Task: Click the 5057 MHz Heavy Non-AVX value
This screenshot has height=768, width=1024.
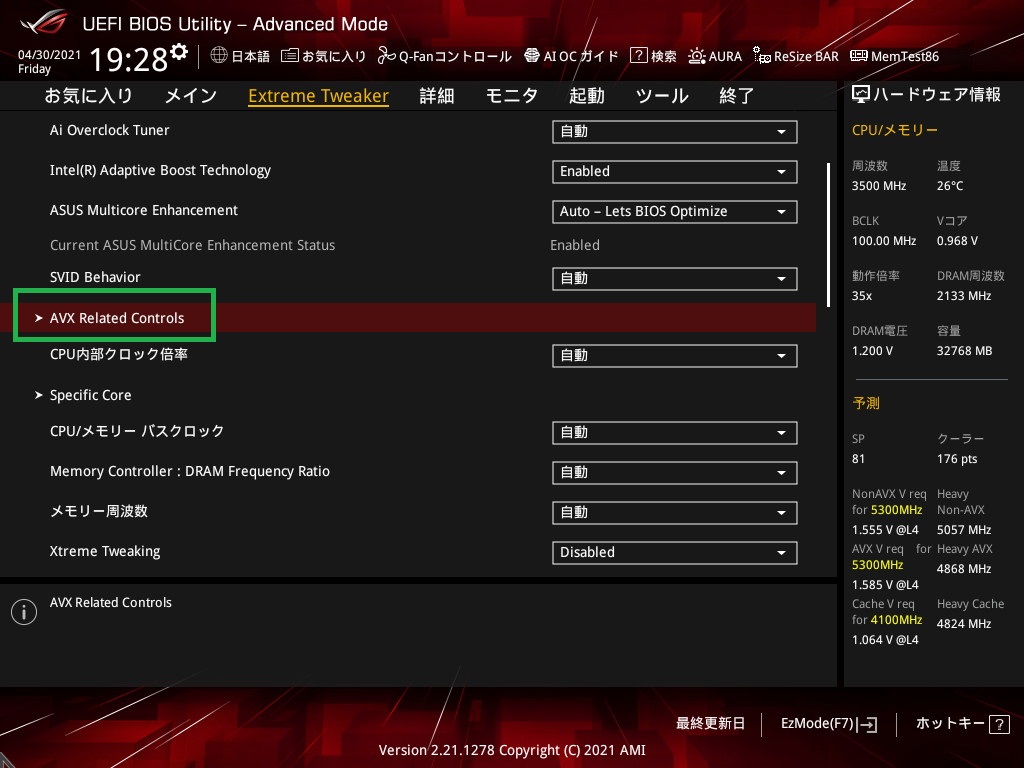Action: tap(964, 530)
